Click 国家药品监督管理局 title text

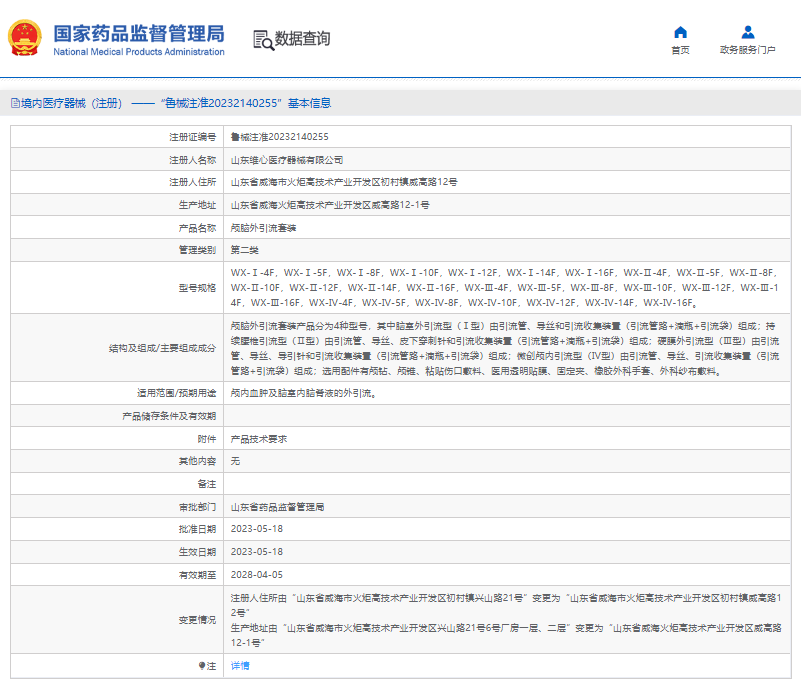point(139,34)
